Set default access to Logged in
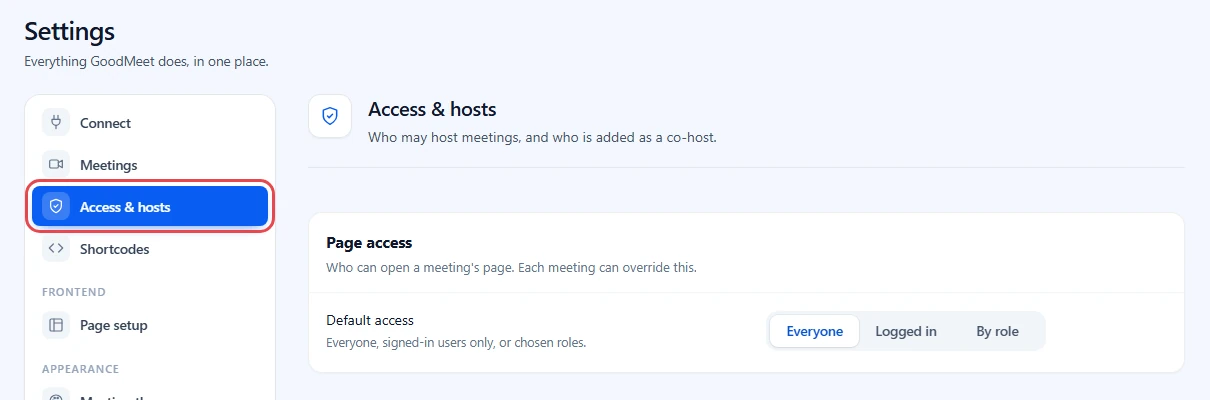 [906, 331]
